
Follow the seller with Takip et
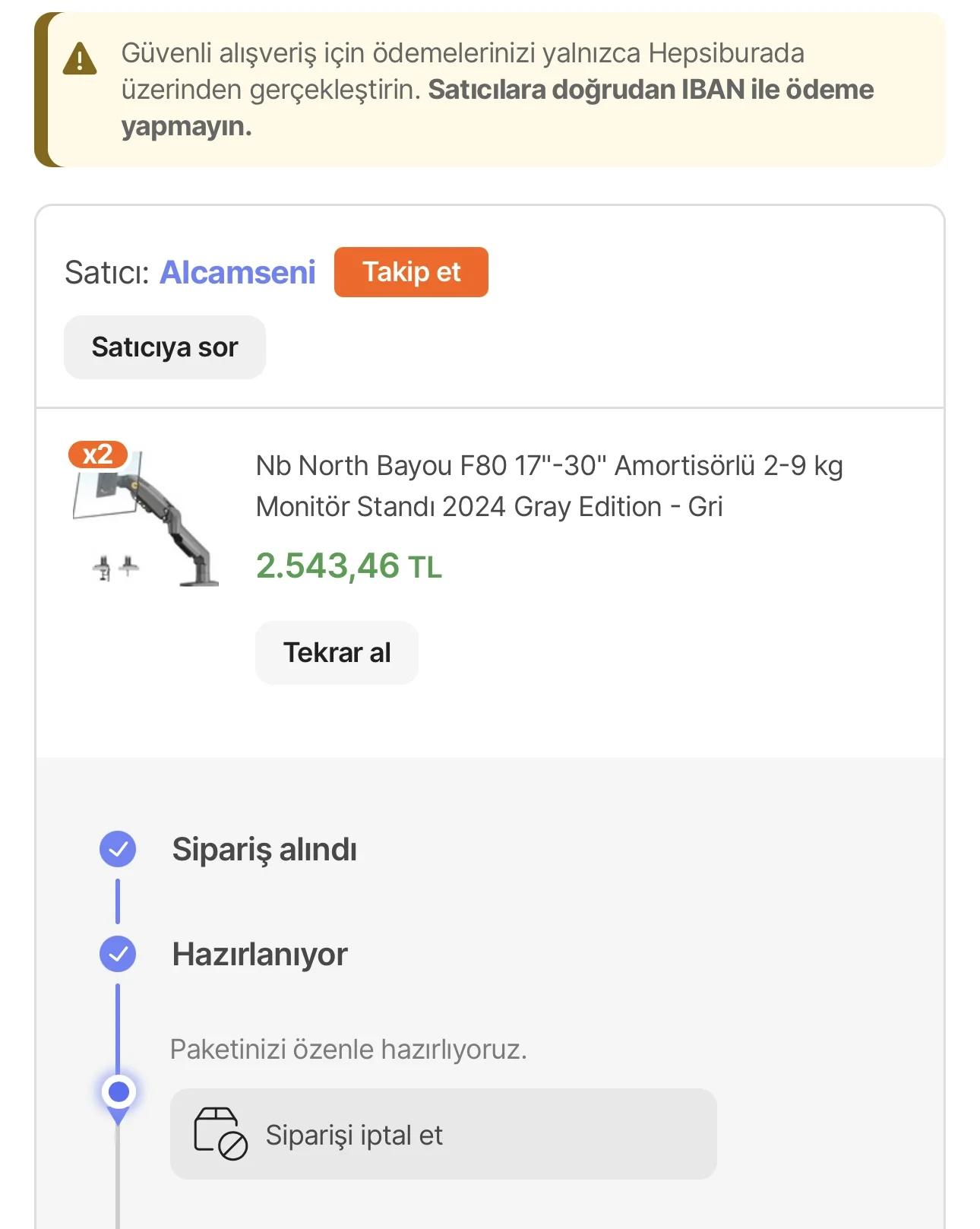[411, 272]
